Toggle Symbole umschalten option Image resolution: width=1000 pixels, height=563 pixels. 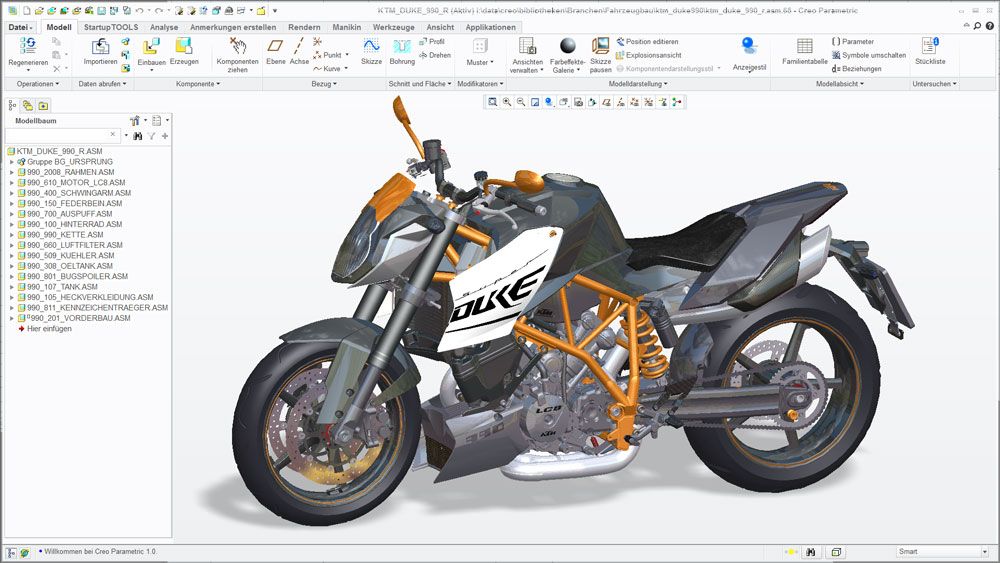(x=868, y=56)
